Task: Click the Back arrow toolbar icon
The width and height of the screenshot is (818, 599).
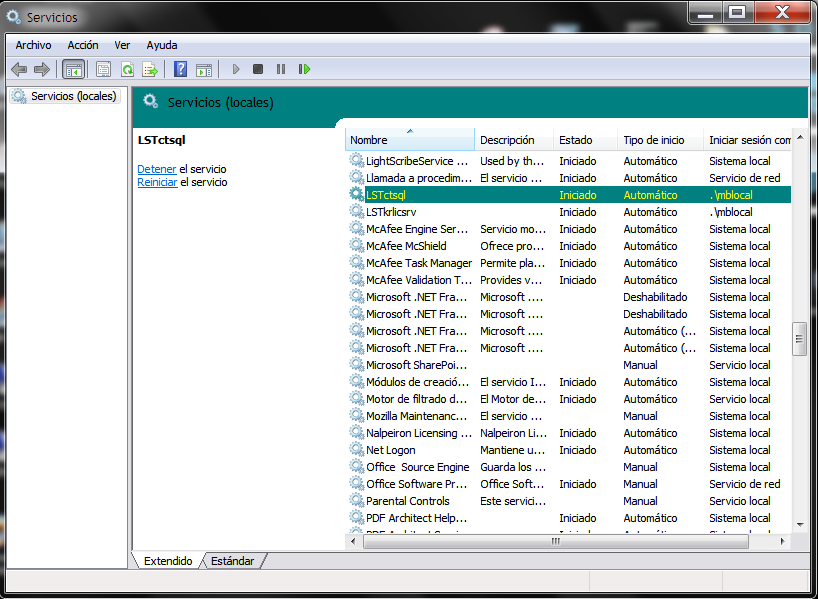Action: pos(19,69)
